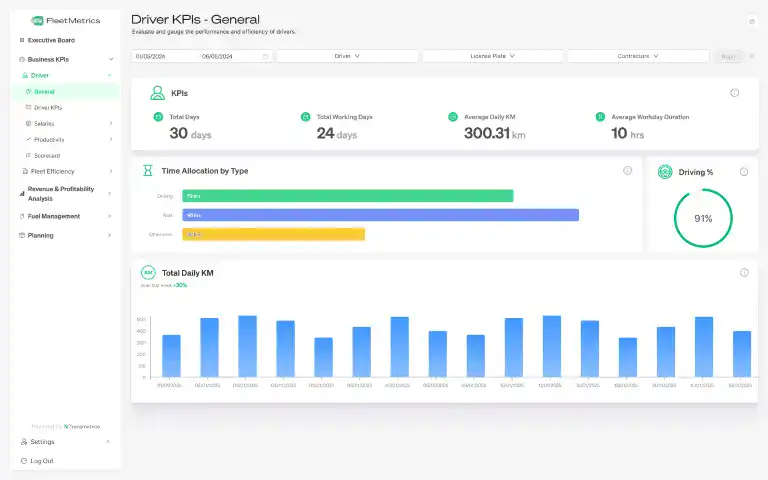Open the License Plate filter dropdown
Image resolution: width=768 pixels, height=480 pixels.
(493, 56)
